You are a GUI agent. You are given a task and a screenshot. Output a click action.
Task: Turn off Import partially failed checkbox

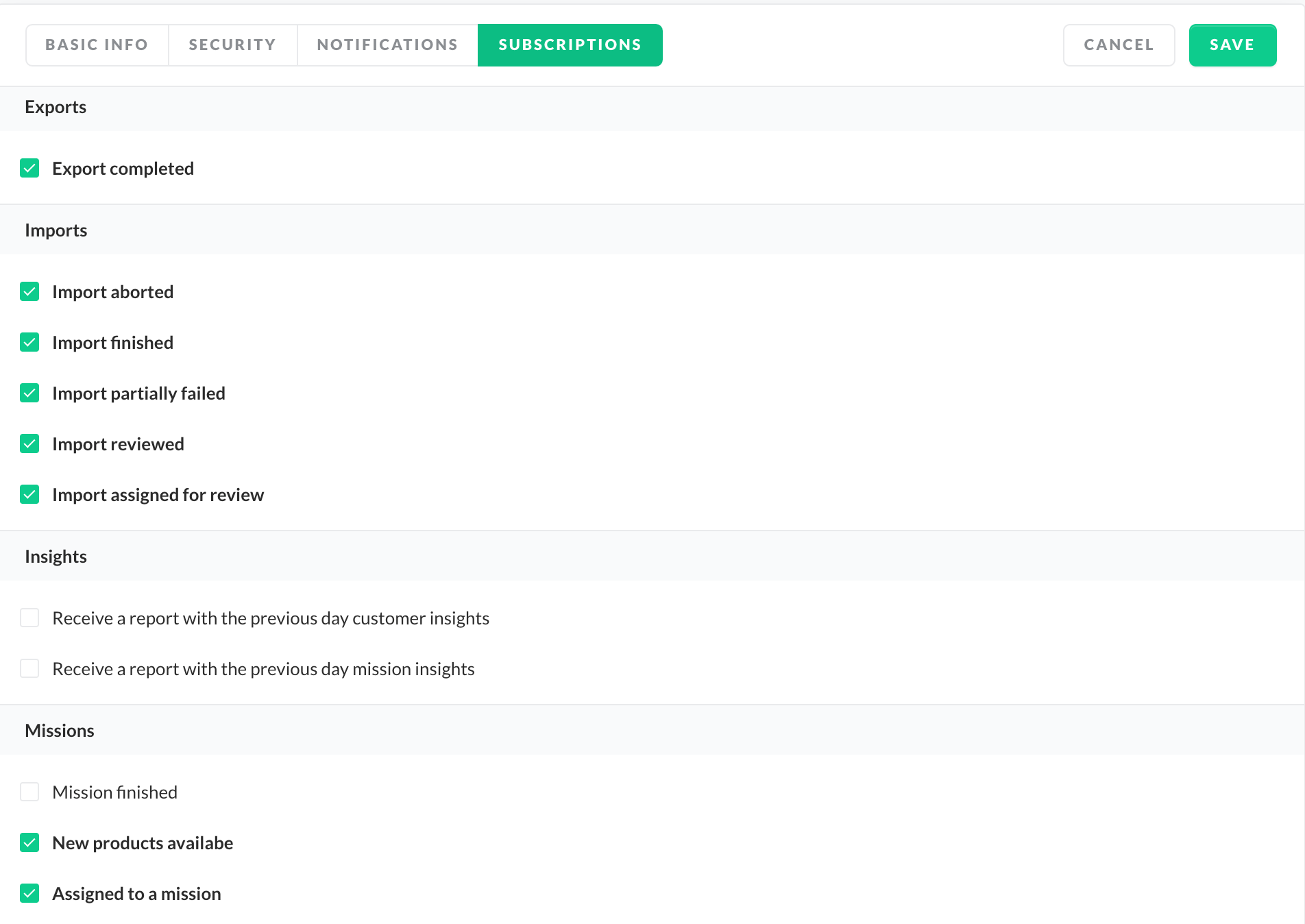(x=29, y=393)
